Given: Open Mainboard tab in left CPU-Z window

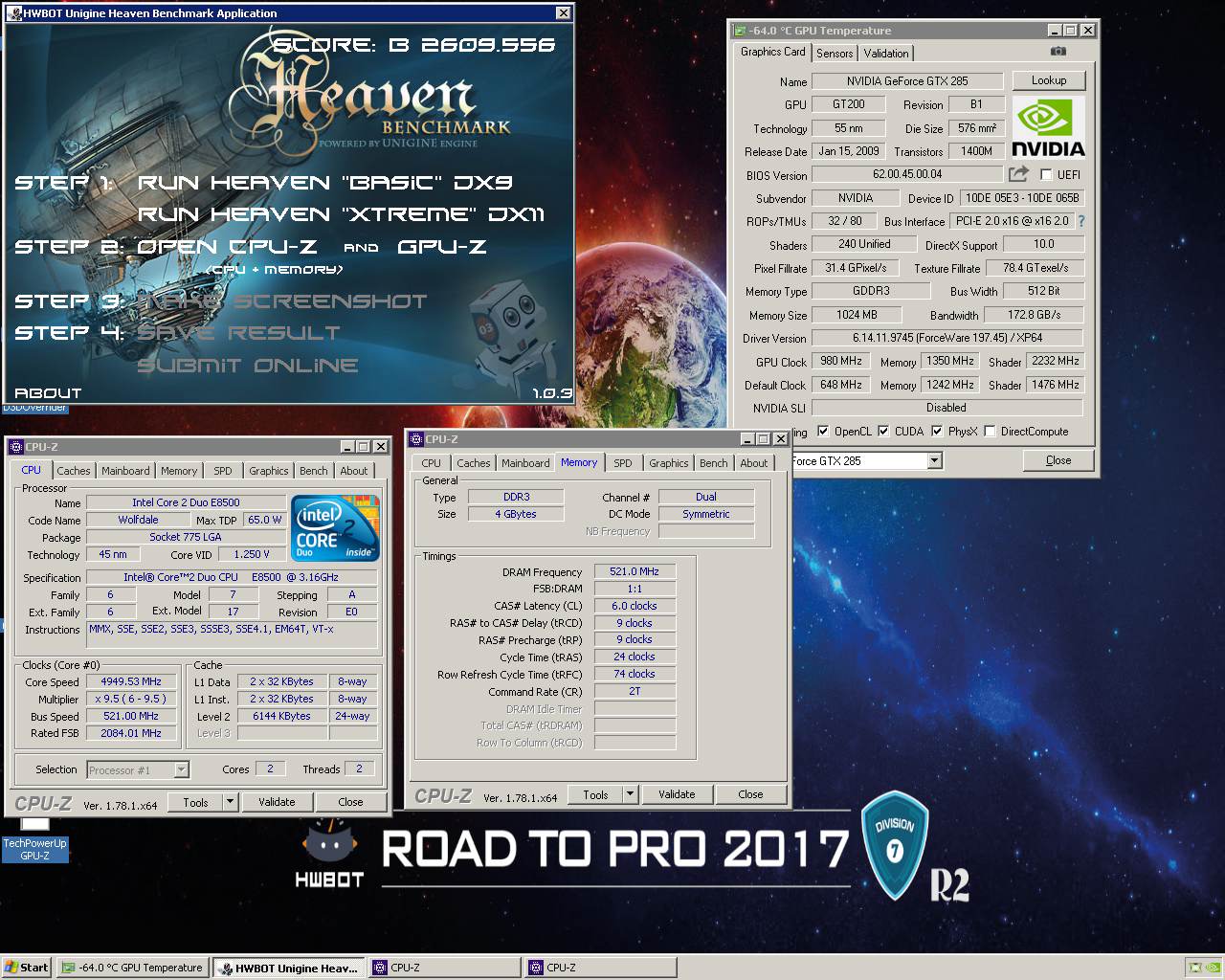Looking at the screenshot, I should 125,471.
